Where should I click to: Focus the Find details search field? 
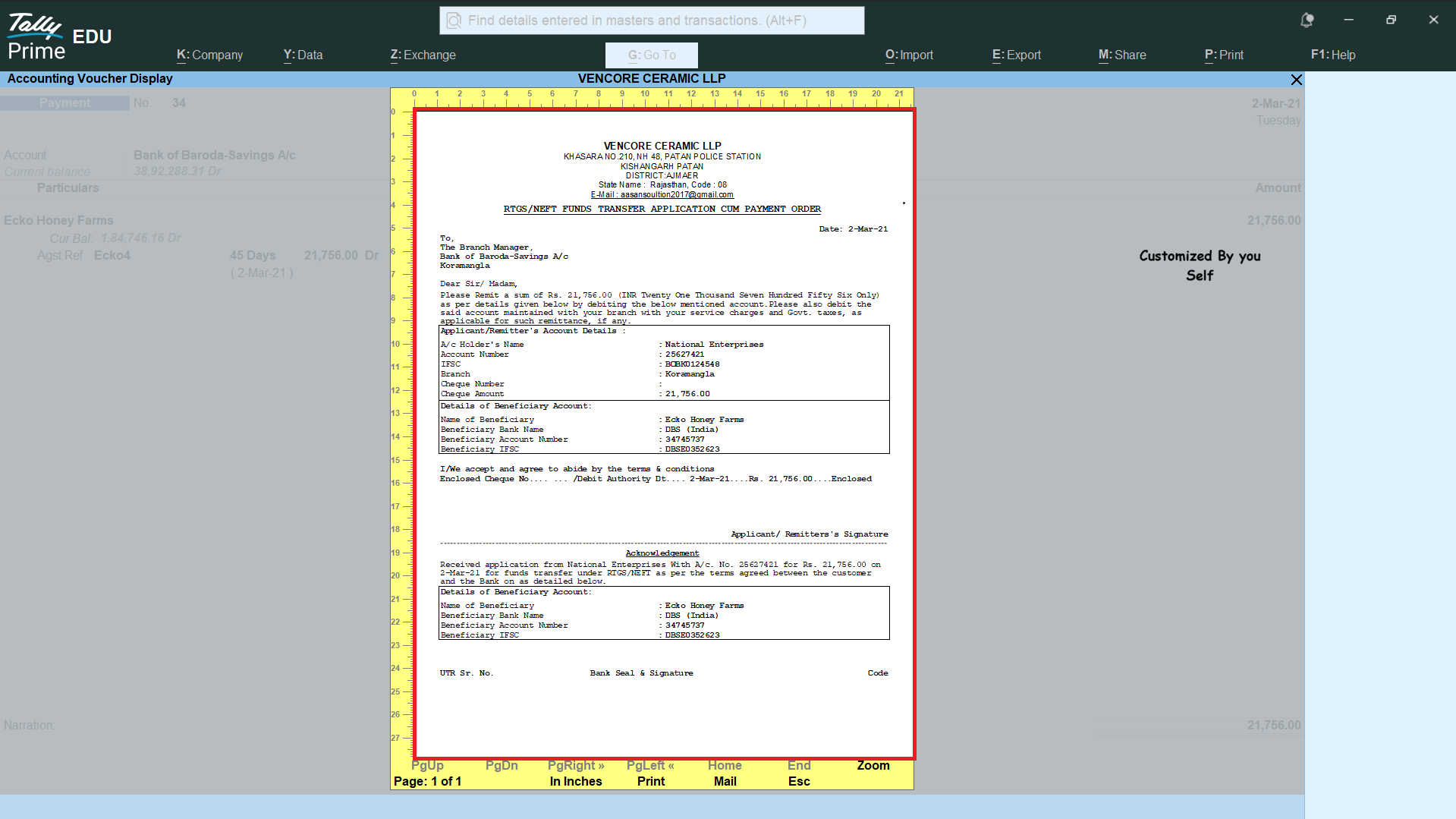(652, 20)
